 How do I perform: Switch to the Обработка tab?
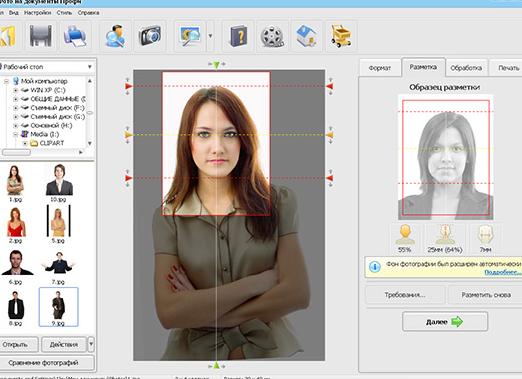(466, 68)
